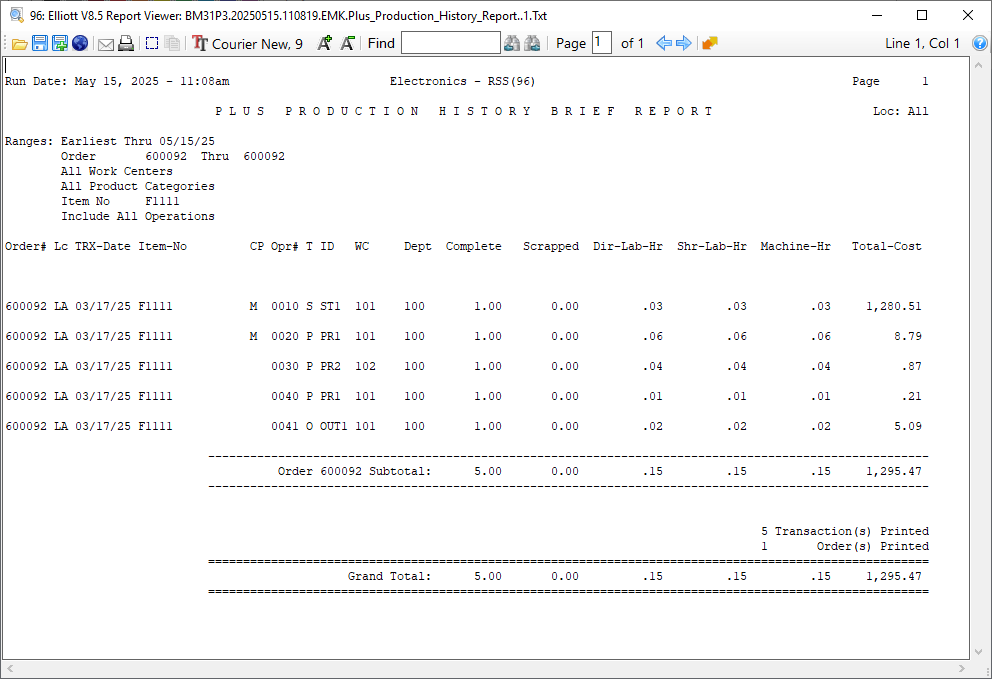Click the Page number field
Viewport: 992px width, 679px height.
pyautogui.click(x=602, y=43)
